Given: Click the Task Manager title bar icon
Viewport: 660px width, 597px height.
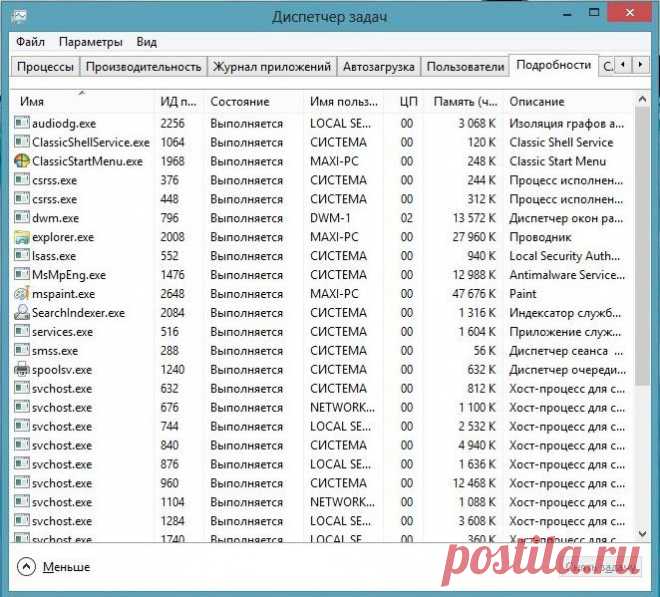Looking at the screenshot, I should (19, 16).
